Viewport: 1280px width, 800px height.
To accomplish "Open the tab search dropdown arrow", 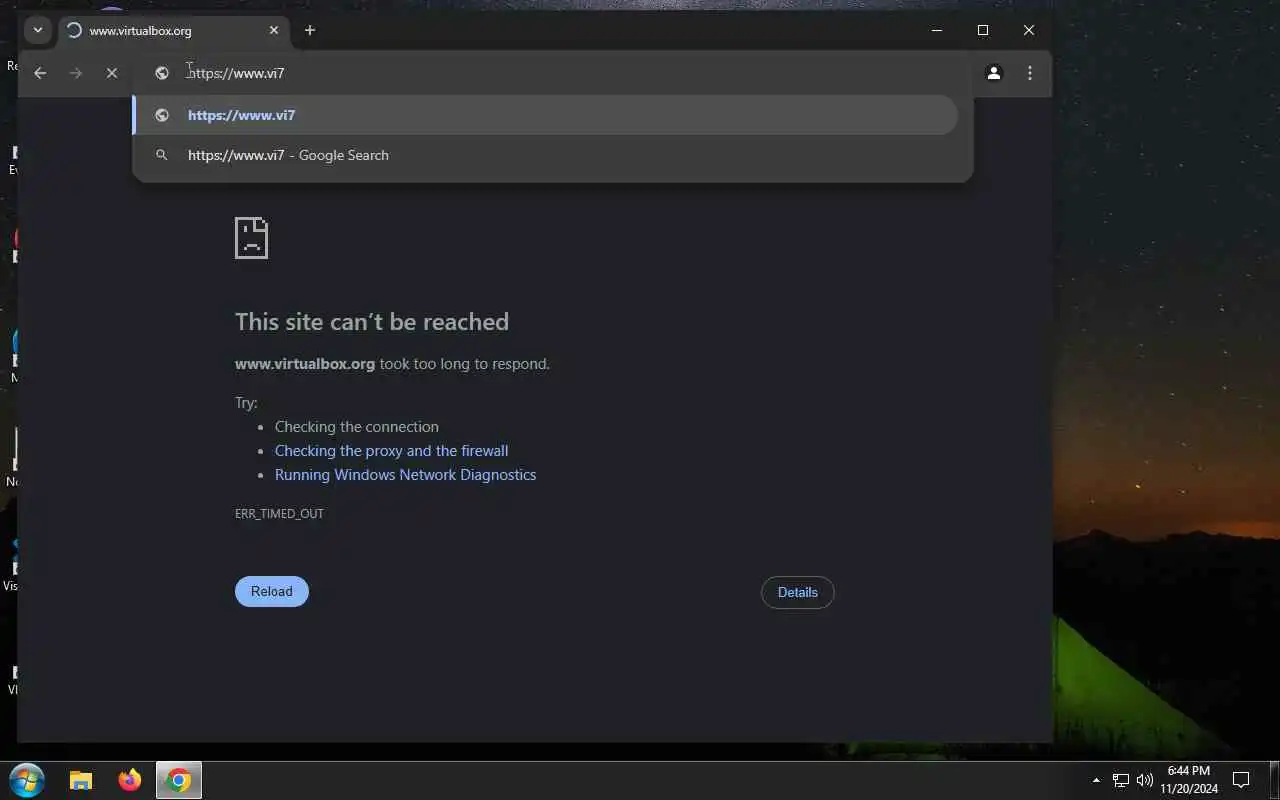I will pos(37,30).
